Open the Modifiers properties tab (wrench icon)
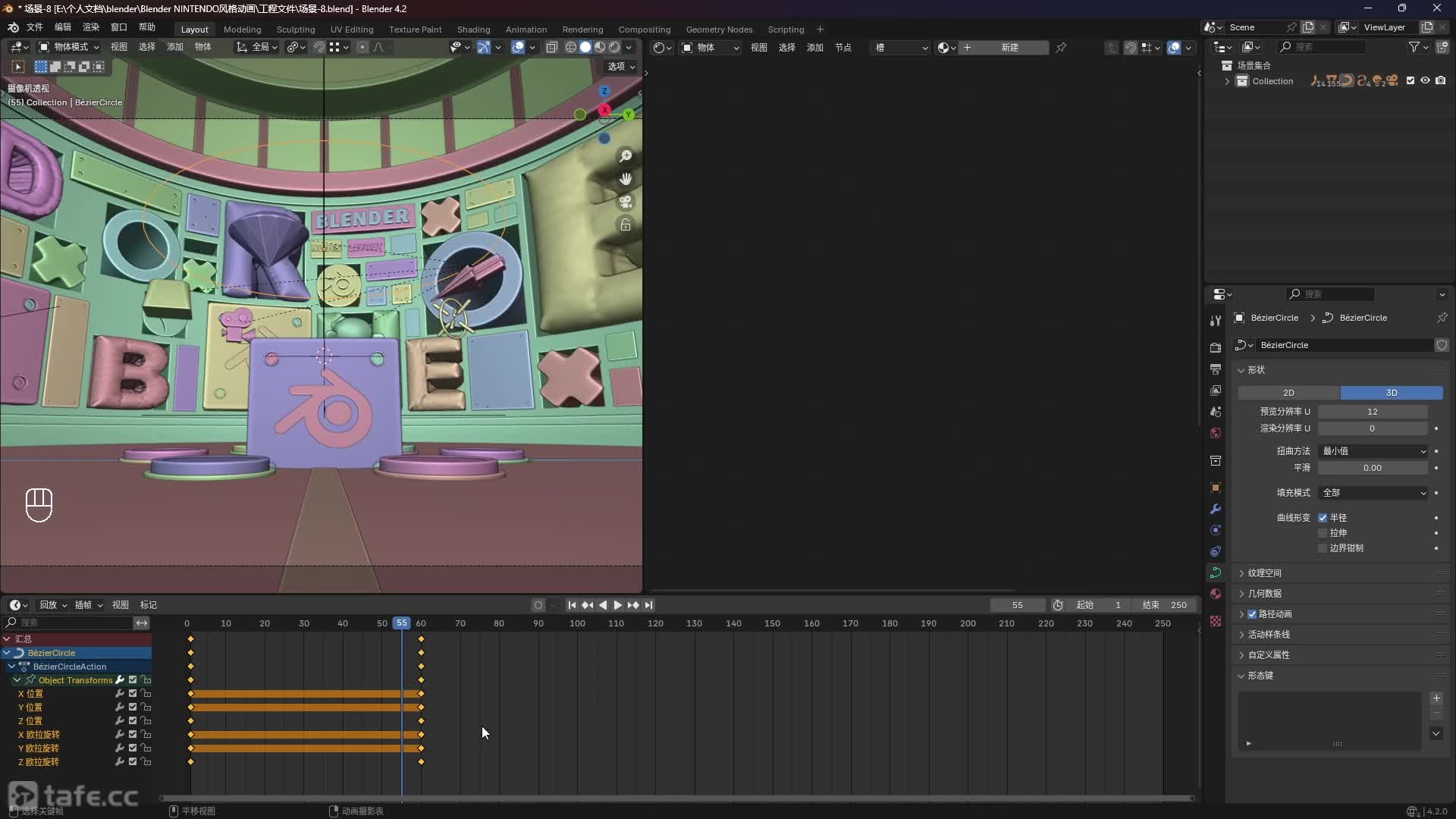The height and width of the screenshot is (819, 1456). [x=1216, y=509]
